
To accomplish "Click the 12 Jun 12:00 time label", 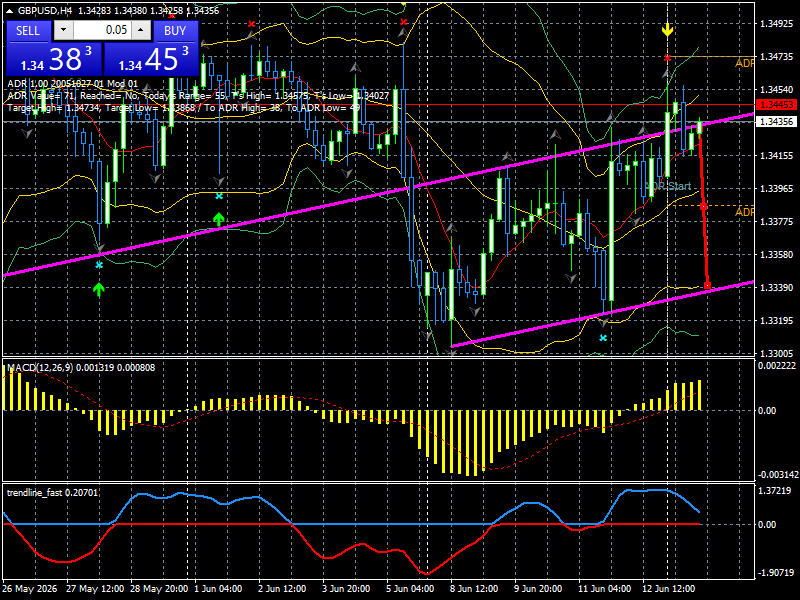I will (668, 588).
